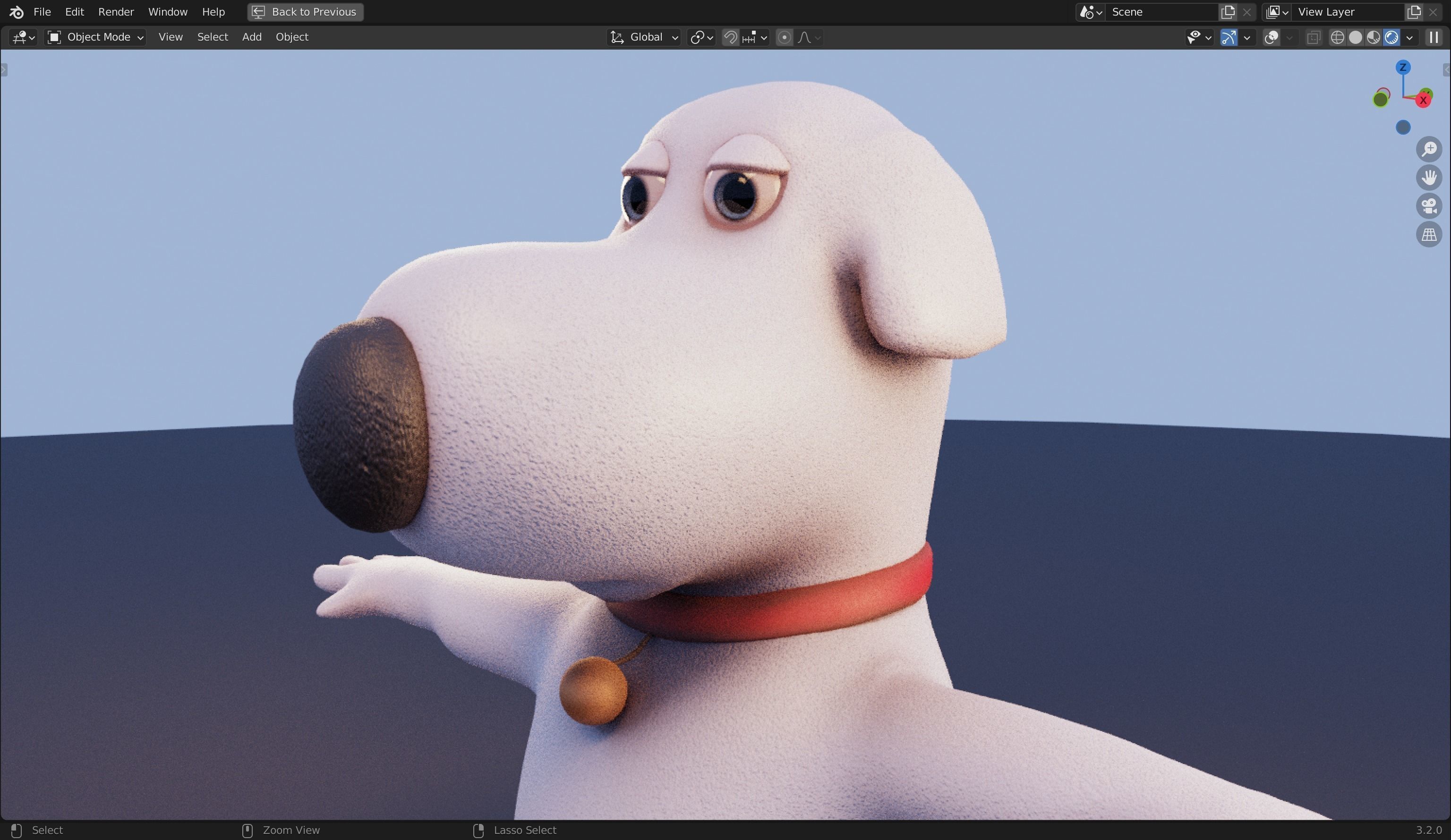Screen dimensions: 1451x840
Task: Open the Edit menu
Action: [x=74, y=11]
